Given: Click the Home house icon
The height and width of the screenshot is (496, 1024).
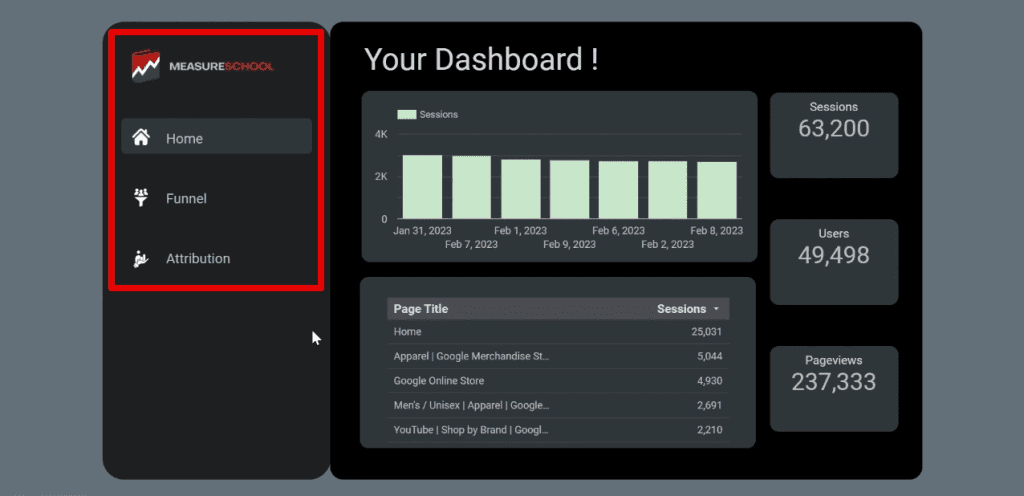Looking at the screenshot, I should [141, 137].
